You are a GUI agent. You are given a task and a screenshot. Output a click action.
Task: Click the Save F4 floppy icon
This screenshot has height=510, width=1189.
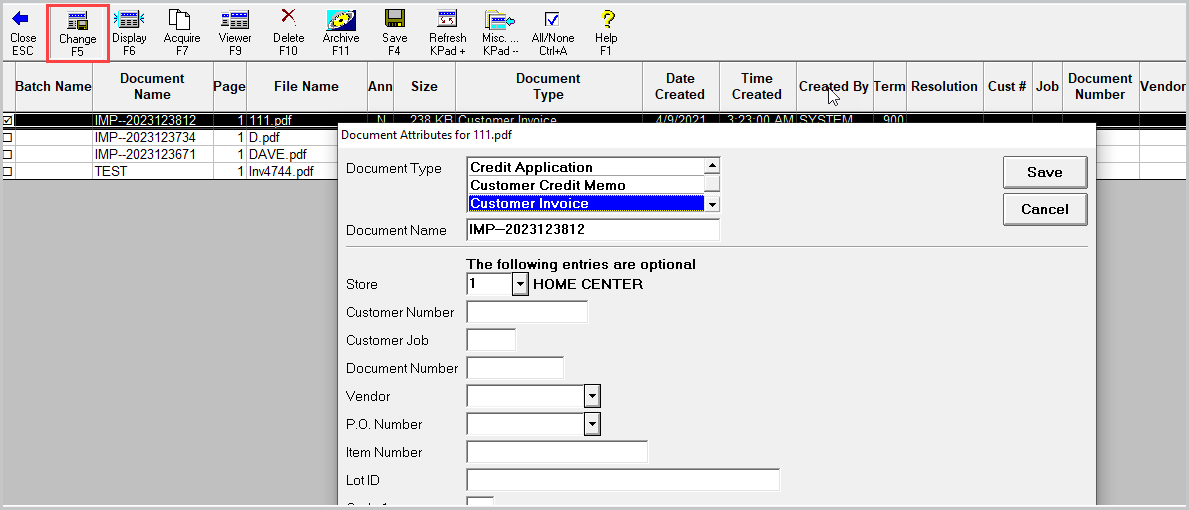click(x=394, y=33)
